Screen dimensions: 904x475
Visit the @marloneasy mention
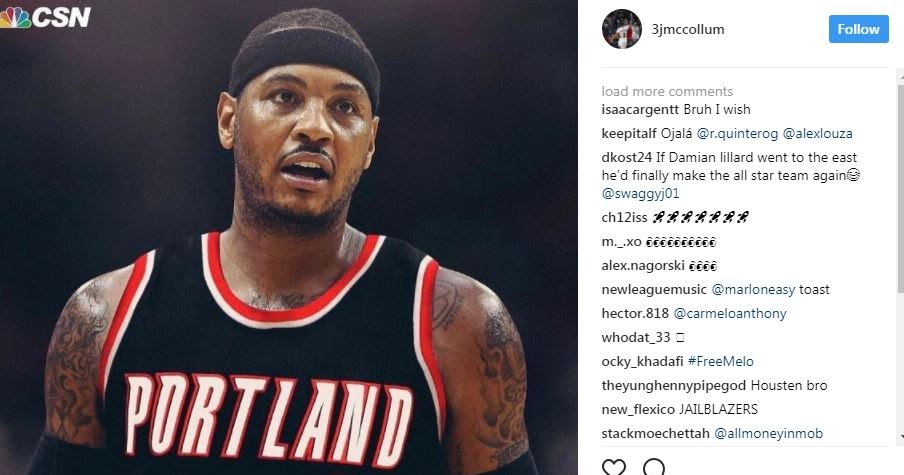[753, 289]
